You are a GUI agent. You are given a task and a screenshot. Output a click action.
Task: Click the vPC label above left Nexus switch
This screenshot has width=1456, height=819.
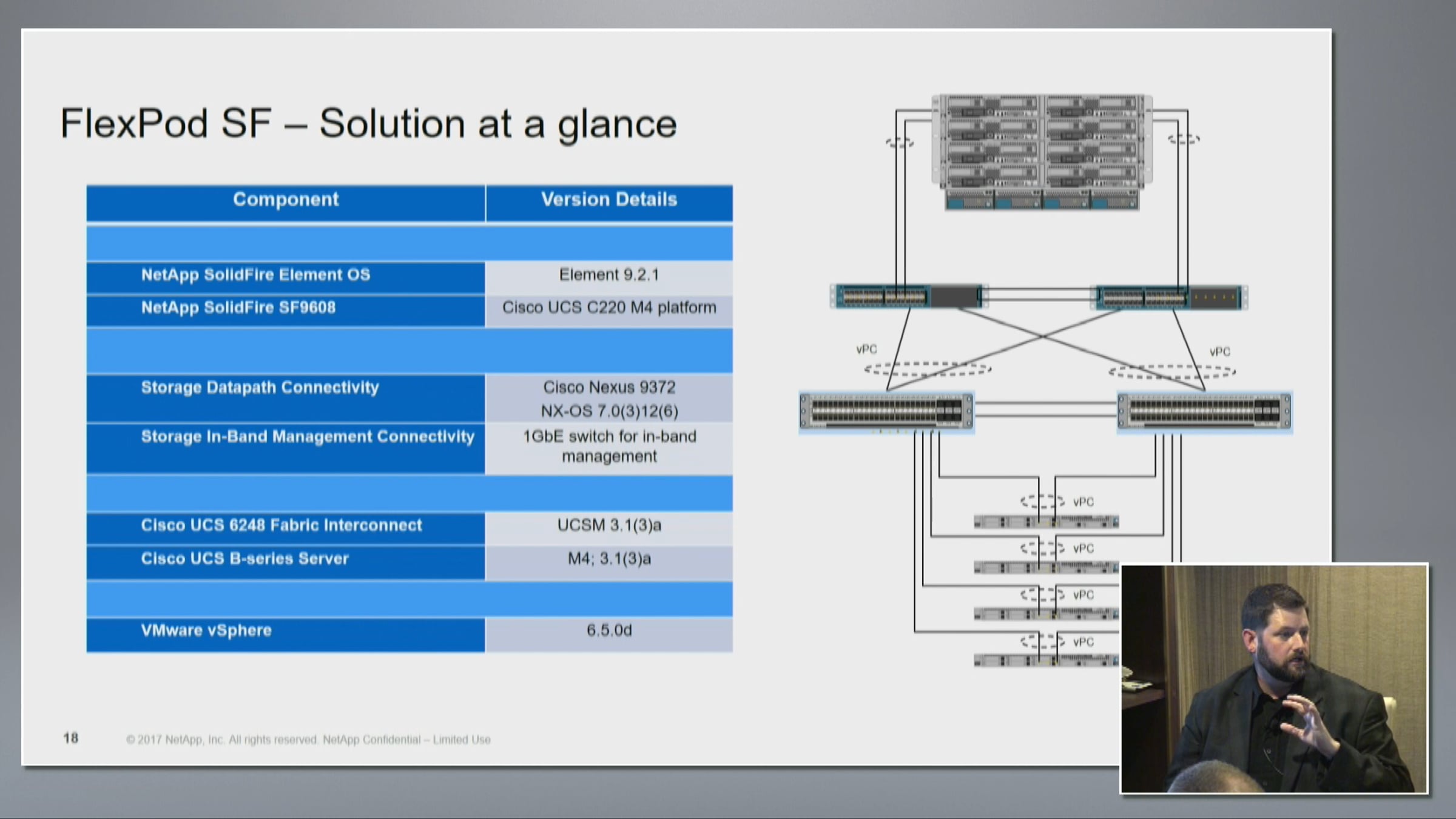866,349
